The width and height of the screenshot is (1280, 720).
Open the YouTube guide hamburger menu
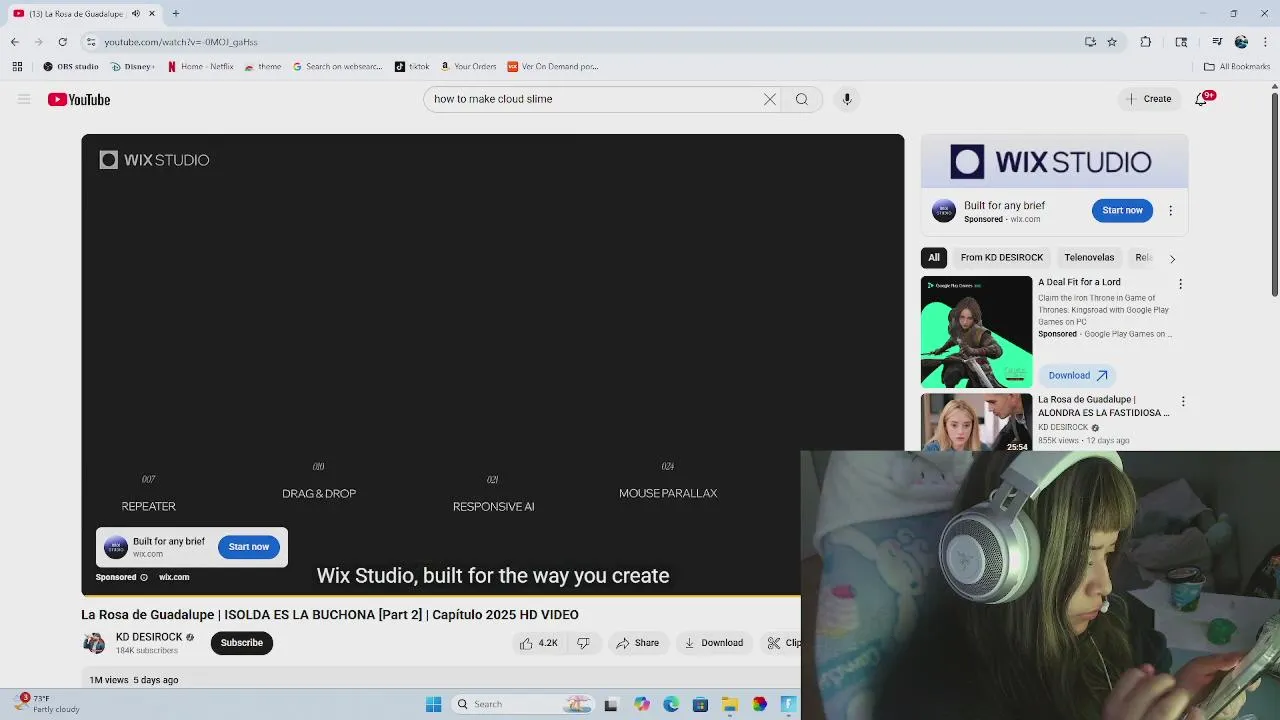point(24,99)
